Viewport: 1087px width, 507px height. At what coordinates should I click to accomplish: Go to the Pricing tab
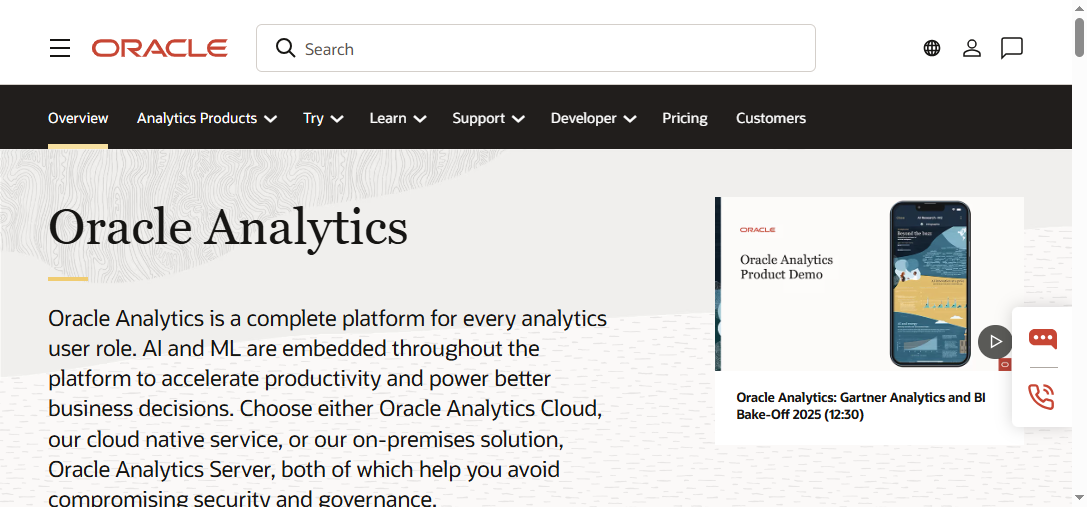(x=684, y=118)
